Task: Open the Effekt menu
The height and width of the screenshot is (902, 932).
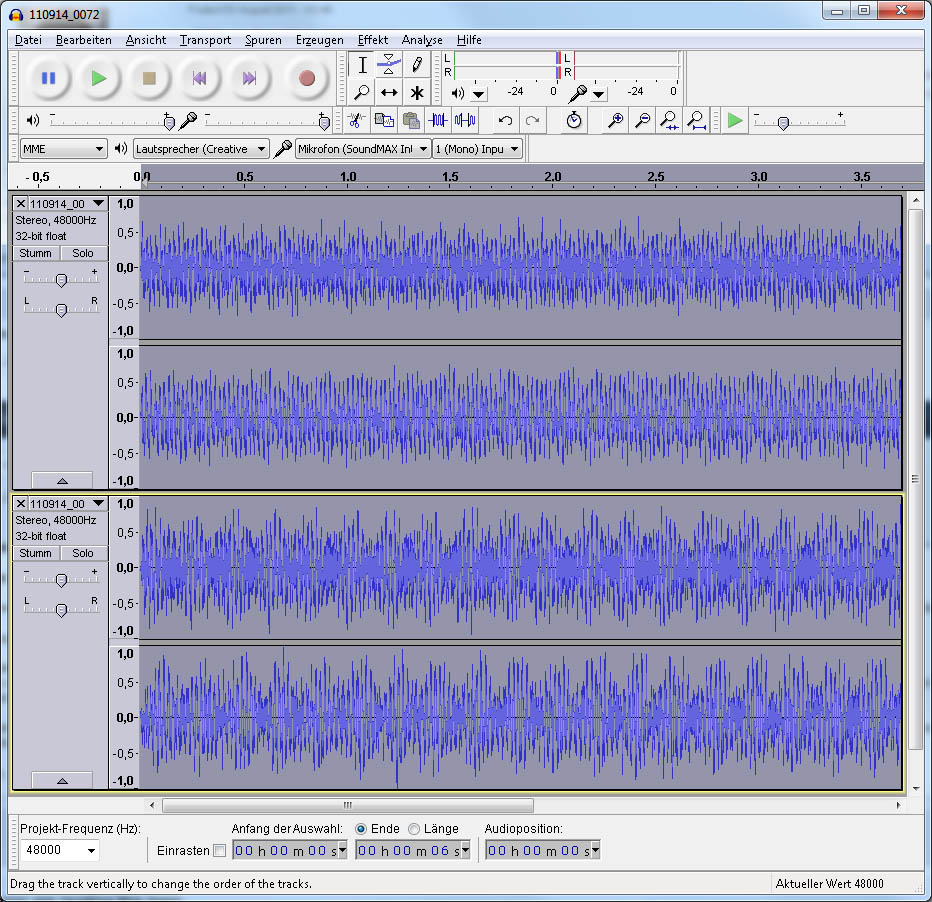Action: point(372,40)
